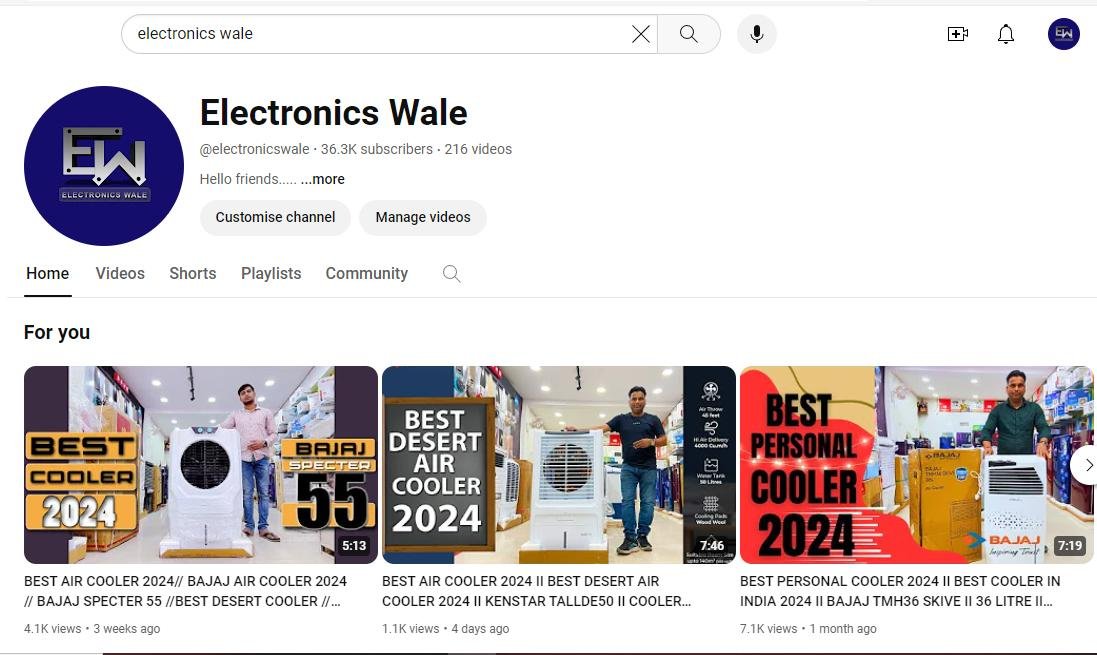The width and height of the screenshot is (1097, 655).
Task: Open the Shorts tab
Action: tap(193, 274)
